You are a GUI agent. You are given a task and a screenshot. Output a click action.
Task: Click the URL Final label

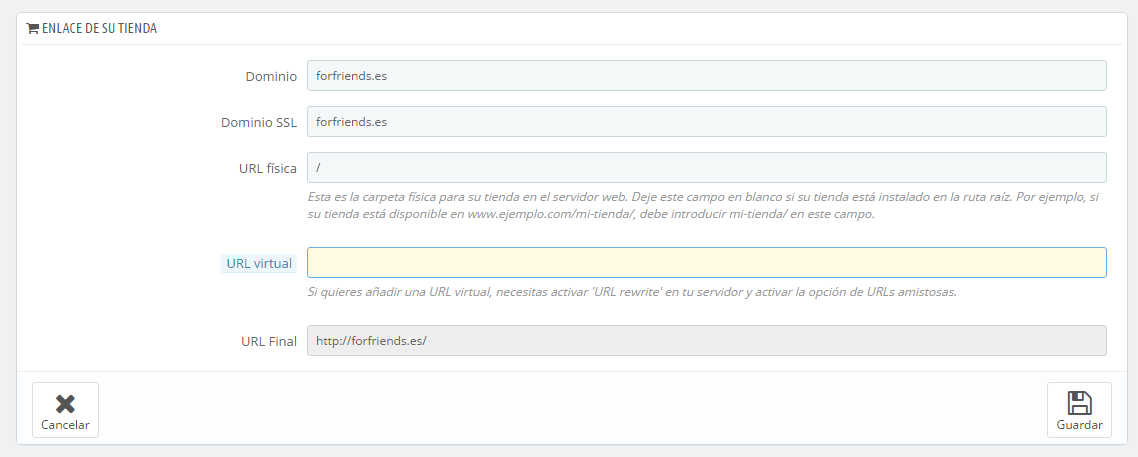269,341
